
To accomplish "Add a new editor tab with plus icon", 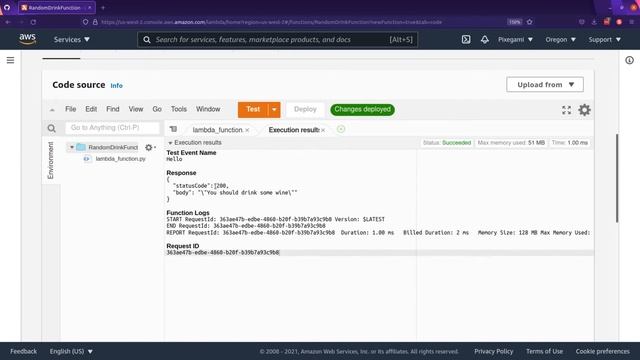I will (x=341, y=129).
